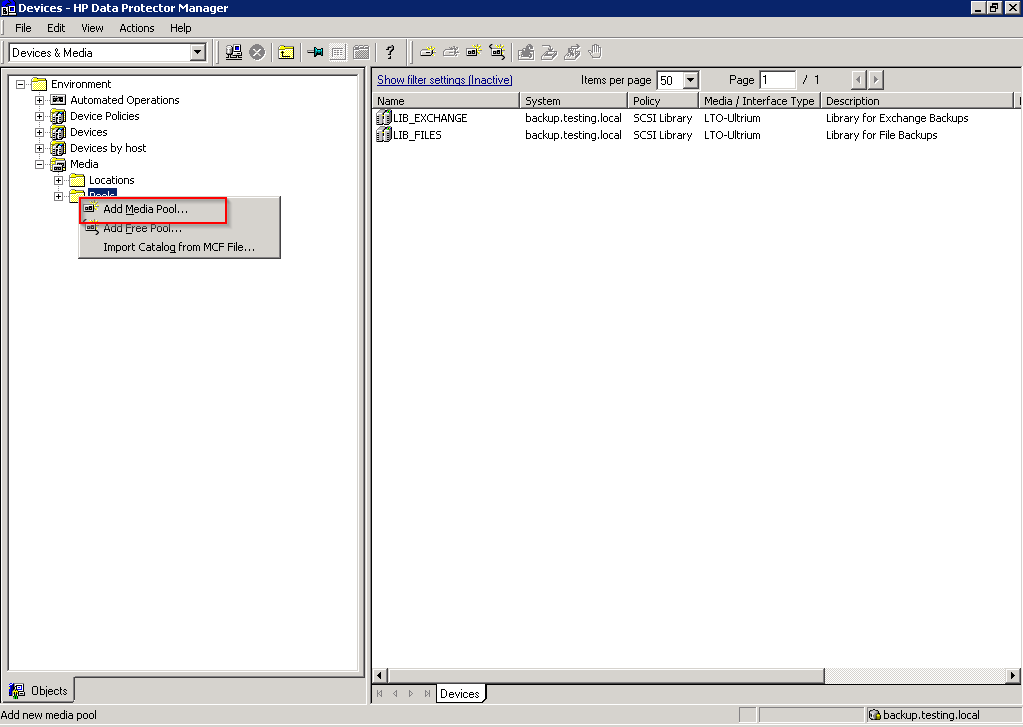1023x727 pixels.
Task: Click Show filter settings link
Action: [x=444, y=80]
